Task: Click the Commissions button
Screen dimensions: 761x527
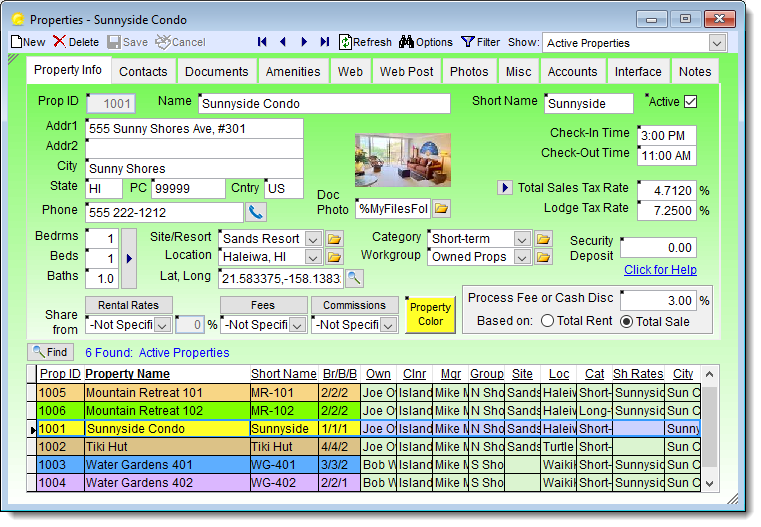Action: [354, 305]
